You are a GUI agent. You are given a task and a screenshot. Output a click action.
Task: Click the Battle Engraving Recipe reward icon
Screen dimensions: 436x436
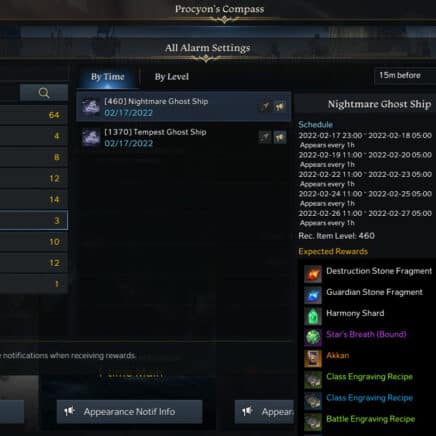(313, 422)
